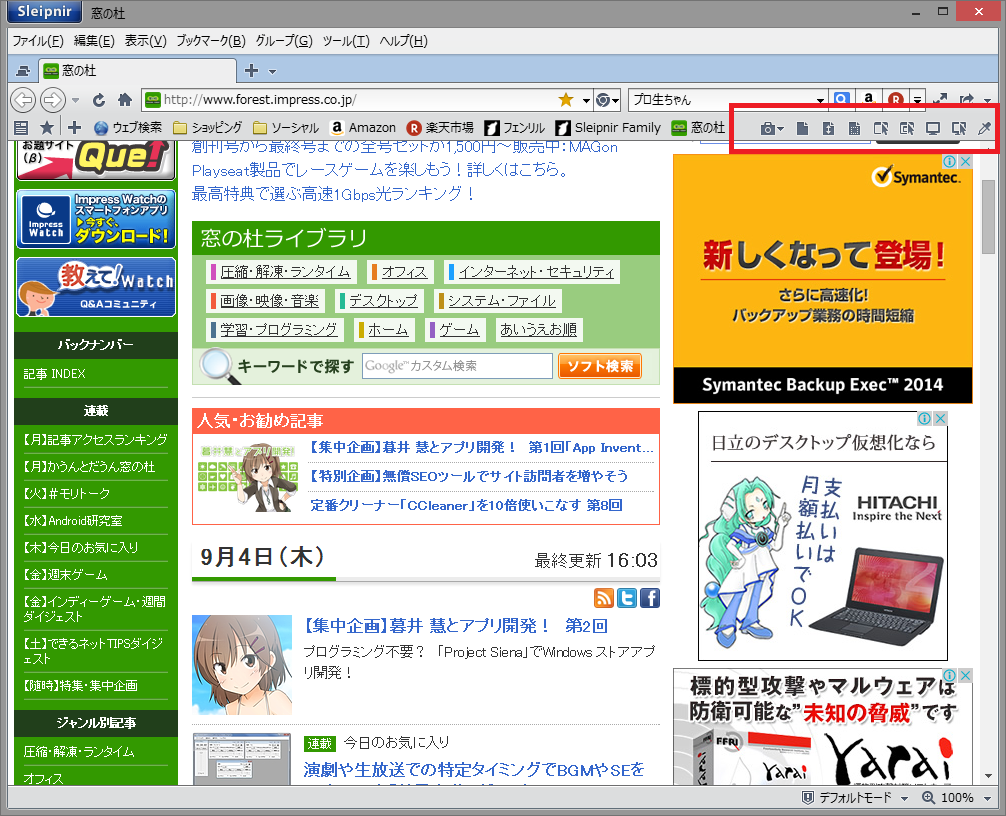Click the Amazon search engine icon
The height and width of the screenshot is (816, 1006).
point(866,100)
